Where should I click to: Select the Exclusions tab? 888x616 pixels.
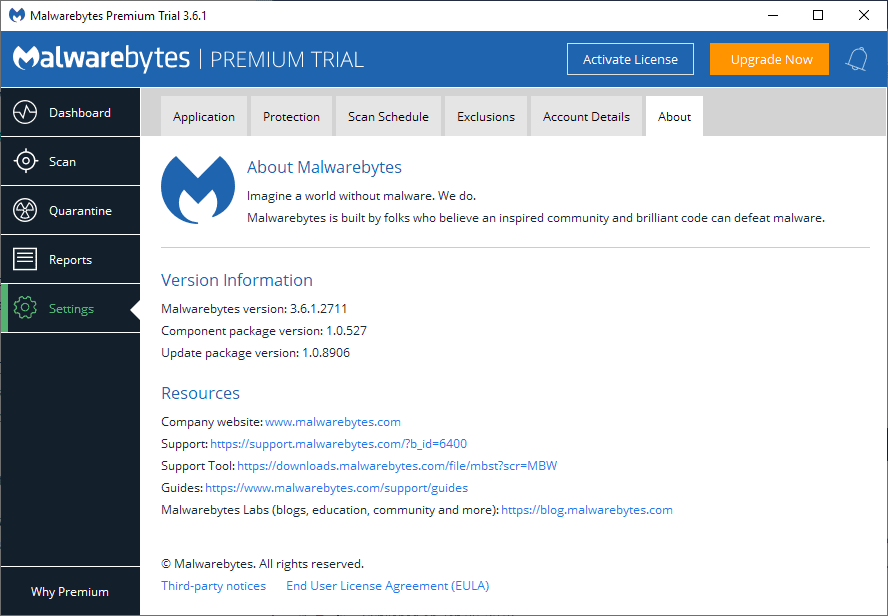486,117
